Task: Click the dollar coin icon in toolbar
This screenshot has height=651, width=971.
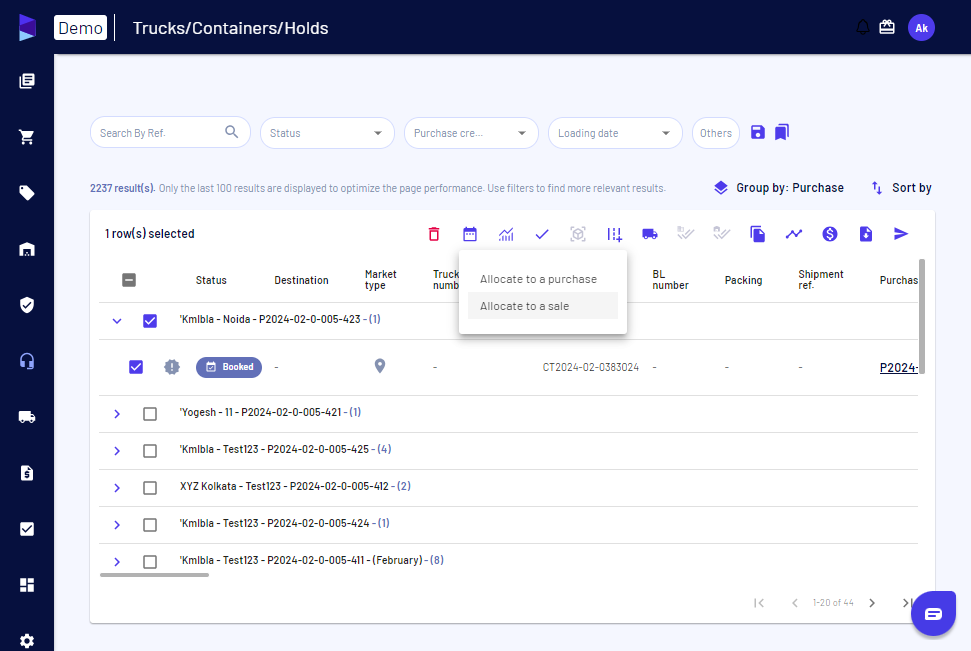Action: point(830,234)
